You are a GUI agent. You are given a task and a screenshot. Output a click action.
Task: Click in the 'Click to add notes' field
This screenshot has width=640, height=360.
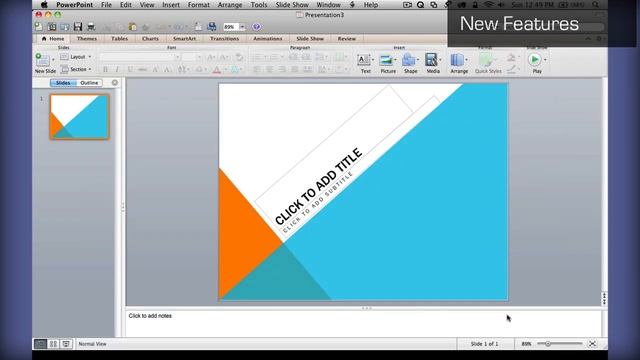363,324
